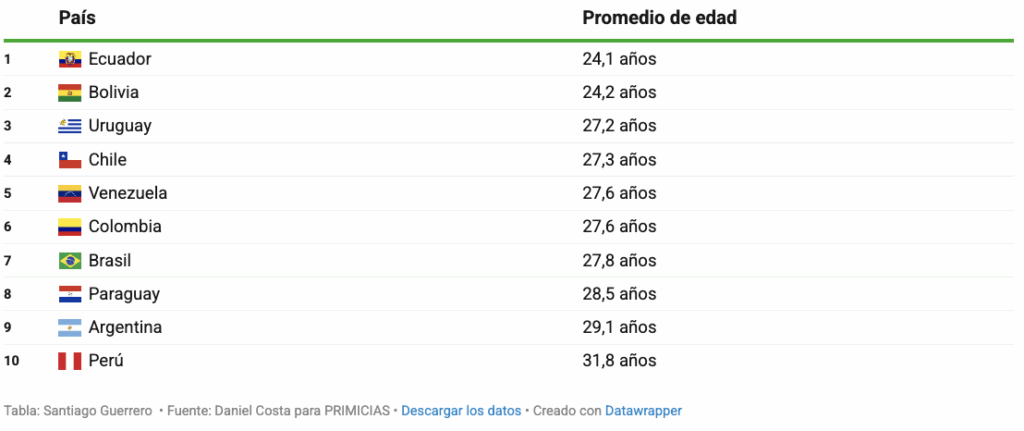Select the Argentina flag icon
Screen dimensions: 1024x431
(69, 327)
